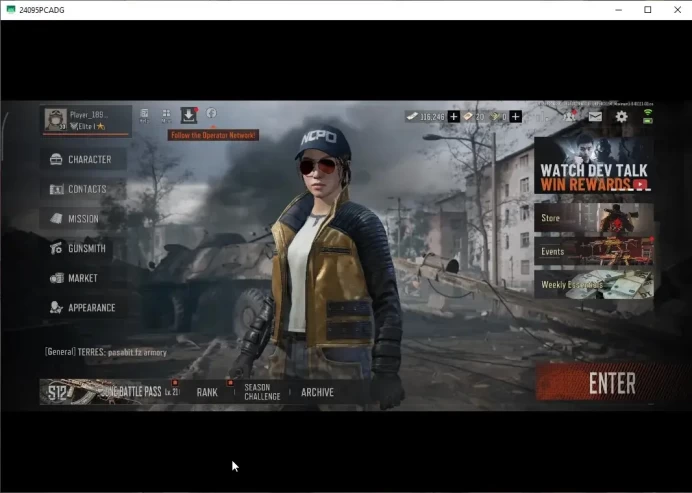Open the MARKET menu
The image size is (692, 493).
point(83,278)
